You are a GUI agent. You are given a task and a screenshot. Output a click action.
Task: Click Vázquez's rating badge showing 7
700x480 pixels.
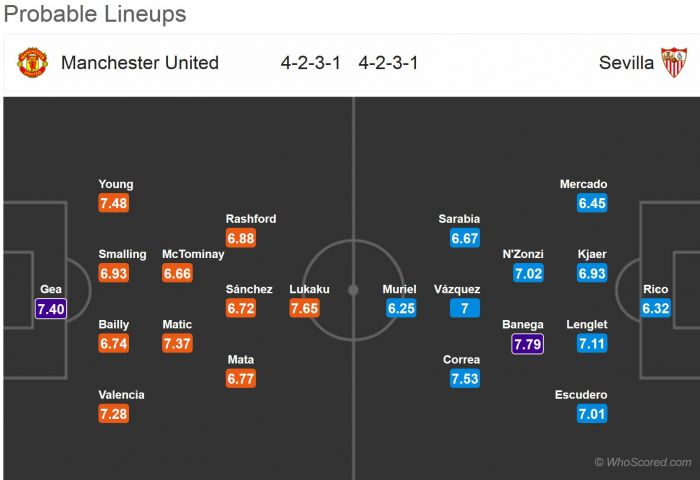pyautogui.click(x=463, y=309)
